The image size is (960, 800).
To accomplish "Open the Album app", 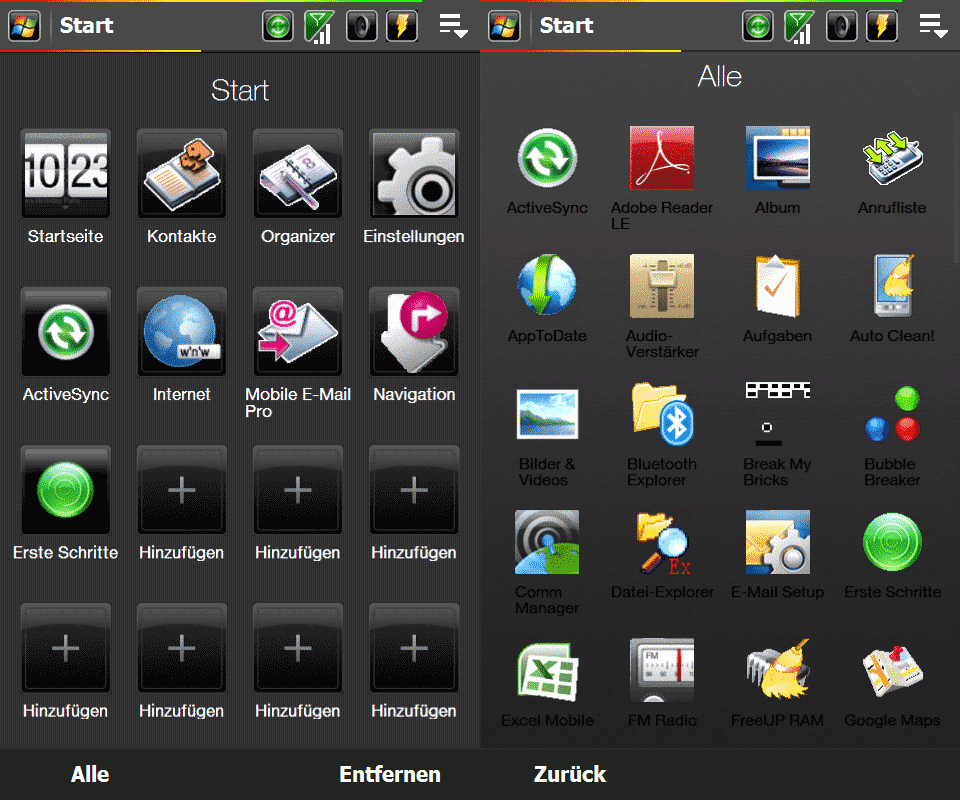I will pyautogui.click(x=778, y=159).
